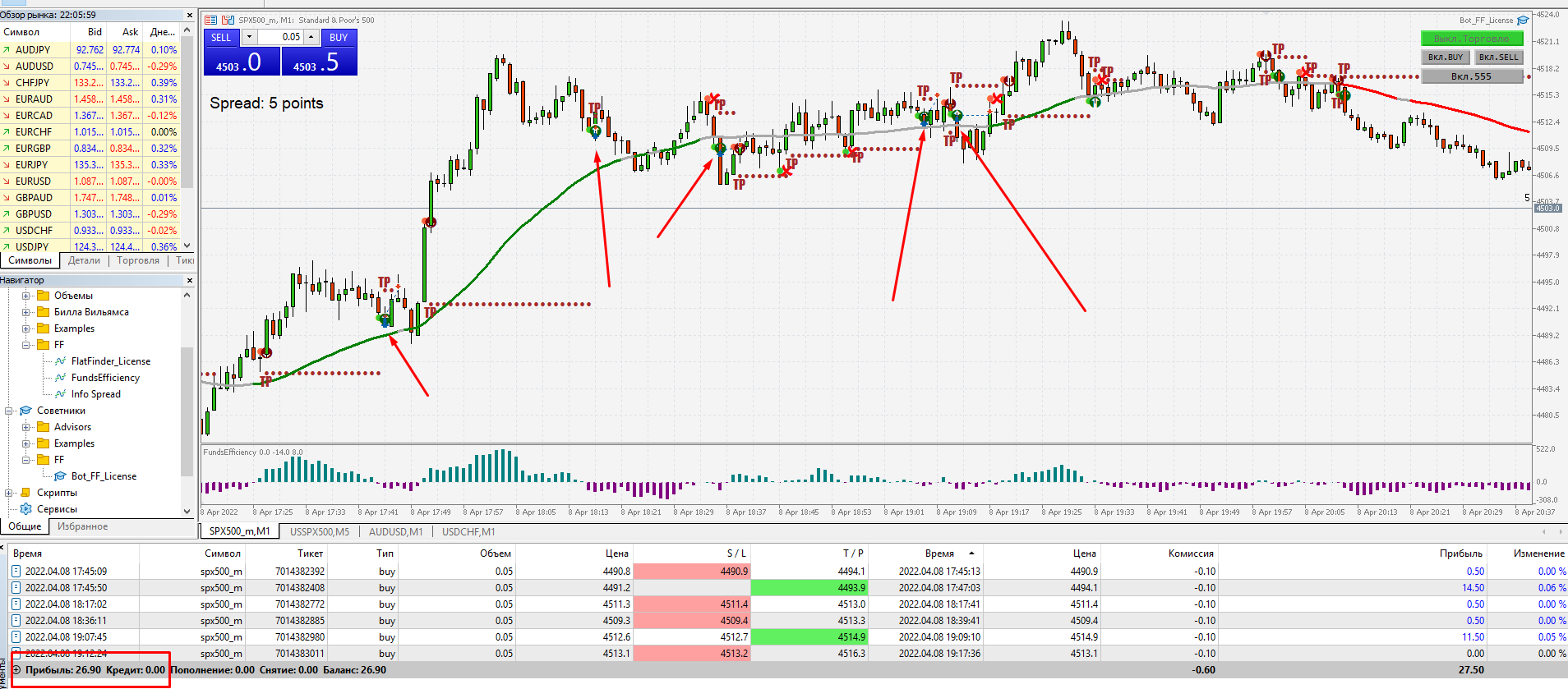1568x689 pixels.
Task: Click the 0.05 volume input field
Action: point(280,37)
